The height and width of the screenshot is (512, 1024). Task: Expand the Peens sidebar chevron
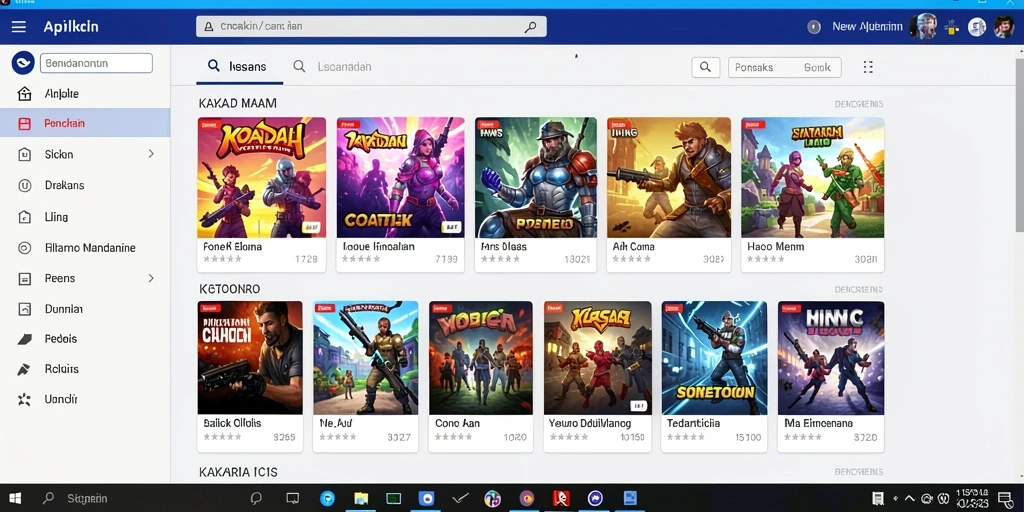coord(151,278)
